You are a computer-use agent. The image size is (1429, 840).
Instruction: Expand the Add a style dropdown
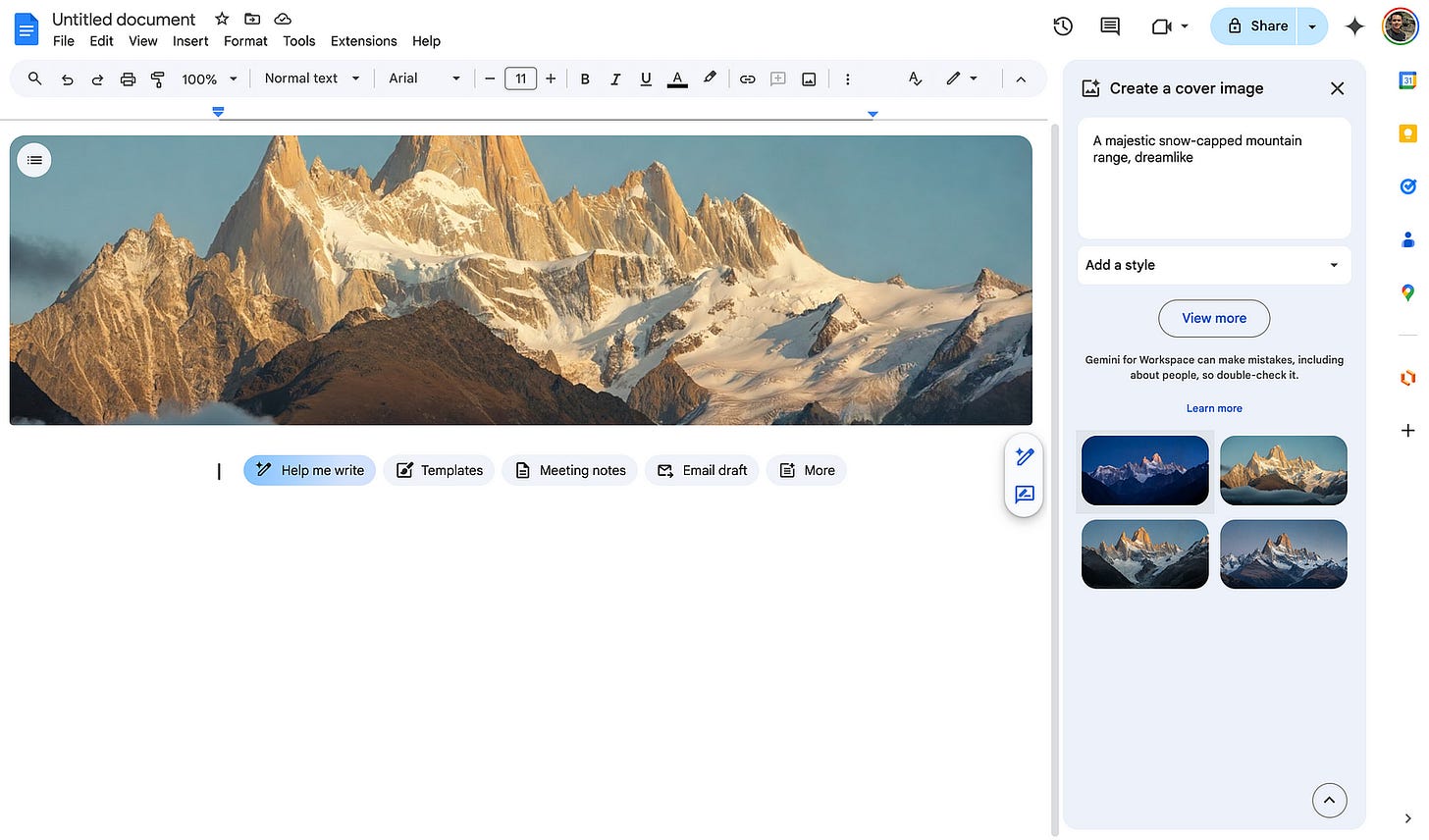tap(1214, 265)
